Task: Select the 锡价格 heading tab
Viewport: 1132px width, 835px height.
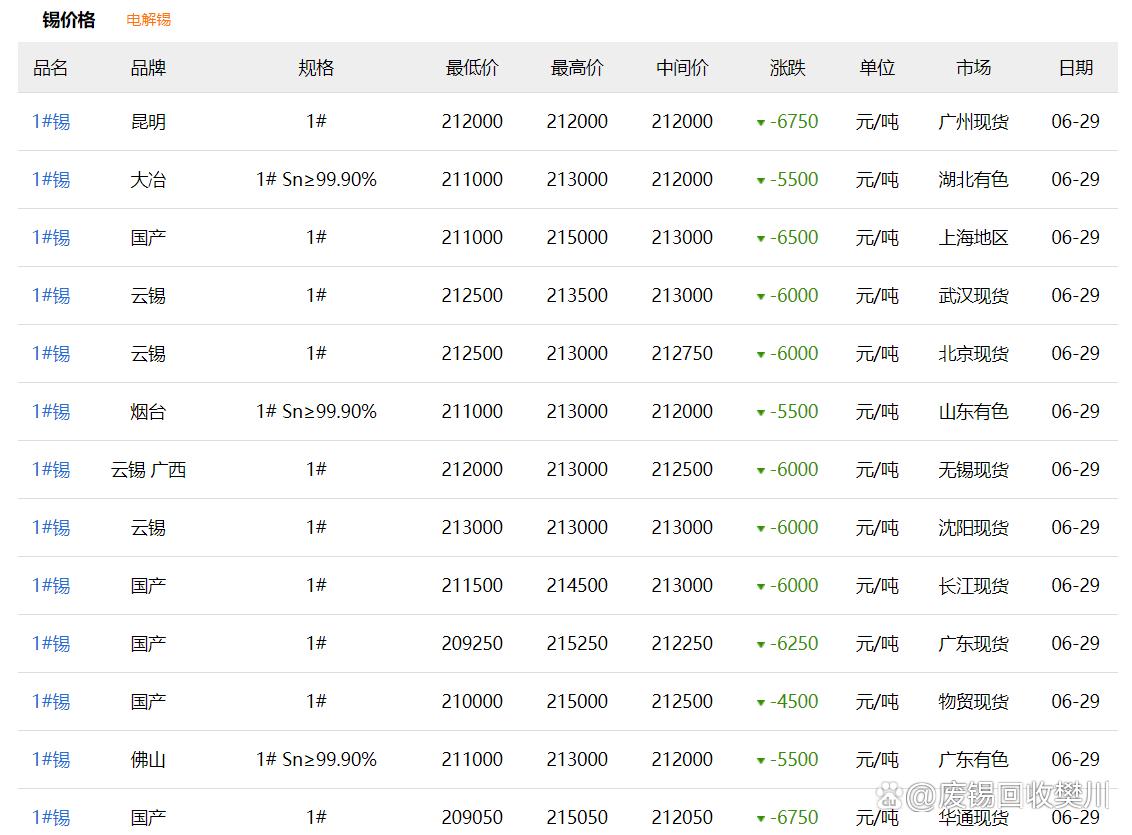Action: pyautogui.click(x=69, y=19)
